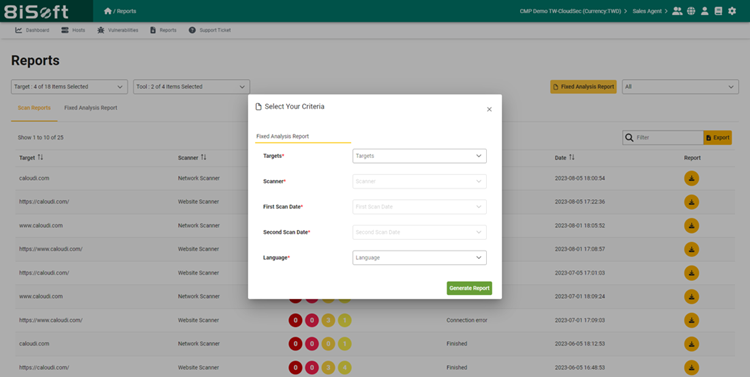Sort table by Date column arrows
The height and width of the screenshot is (377, 750).
pyautogui.click(x=572, y=157)
